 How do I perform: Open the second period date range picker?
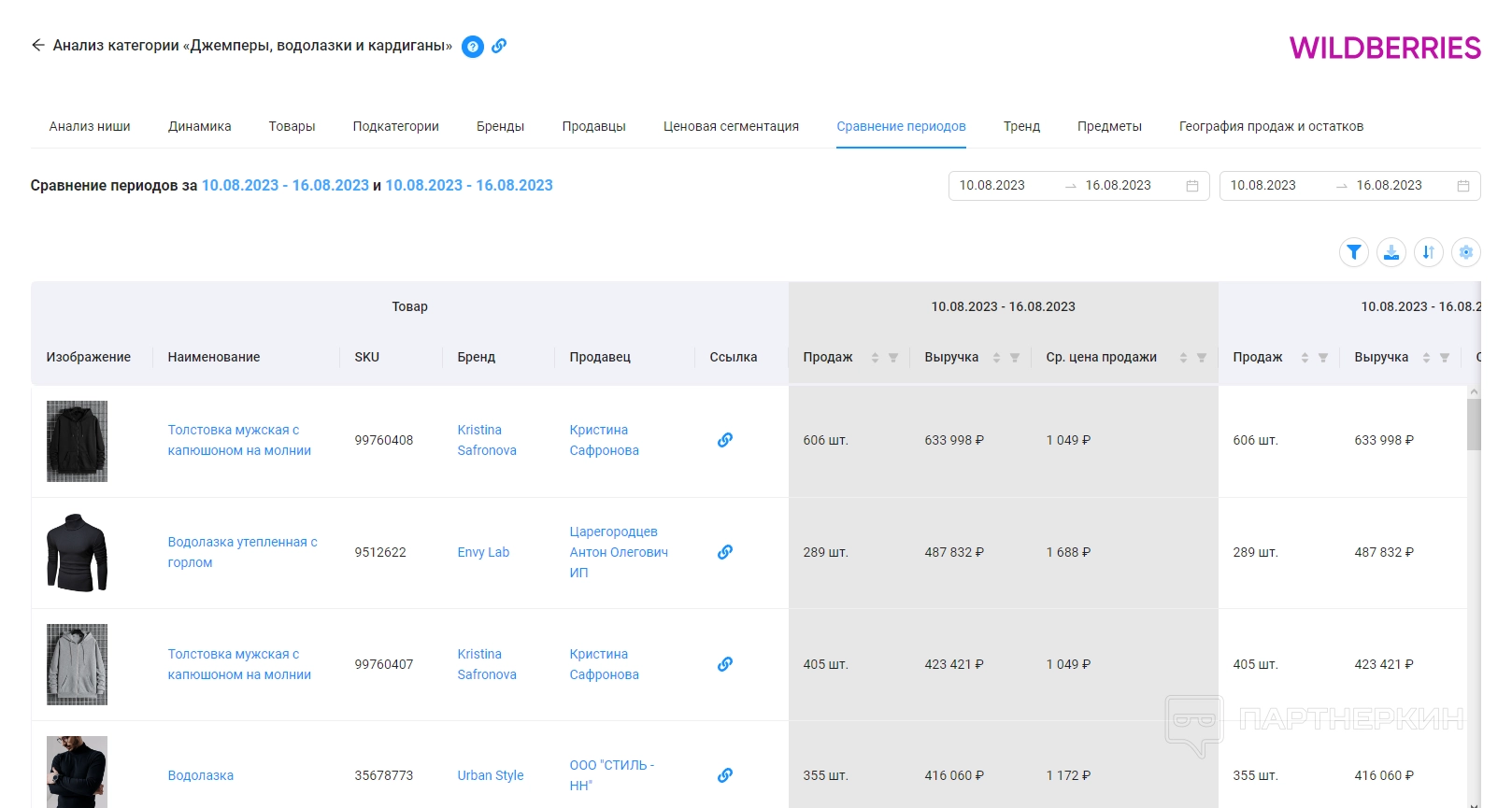1348,186
